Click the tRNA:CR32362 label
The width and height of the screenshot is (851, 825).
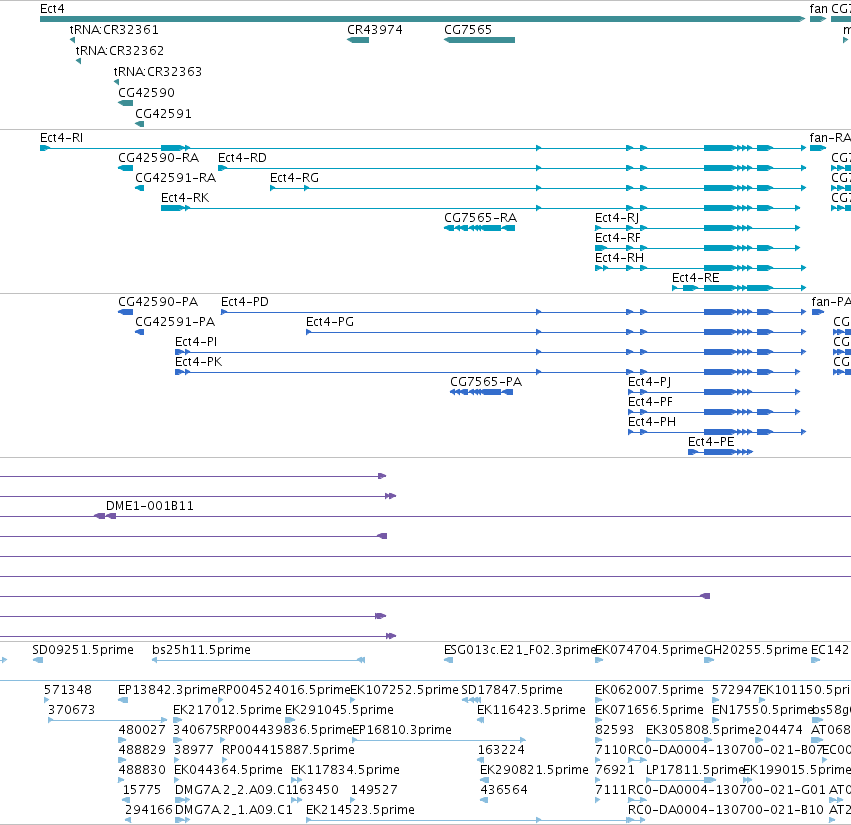click(119, 50)
